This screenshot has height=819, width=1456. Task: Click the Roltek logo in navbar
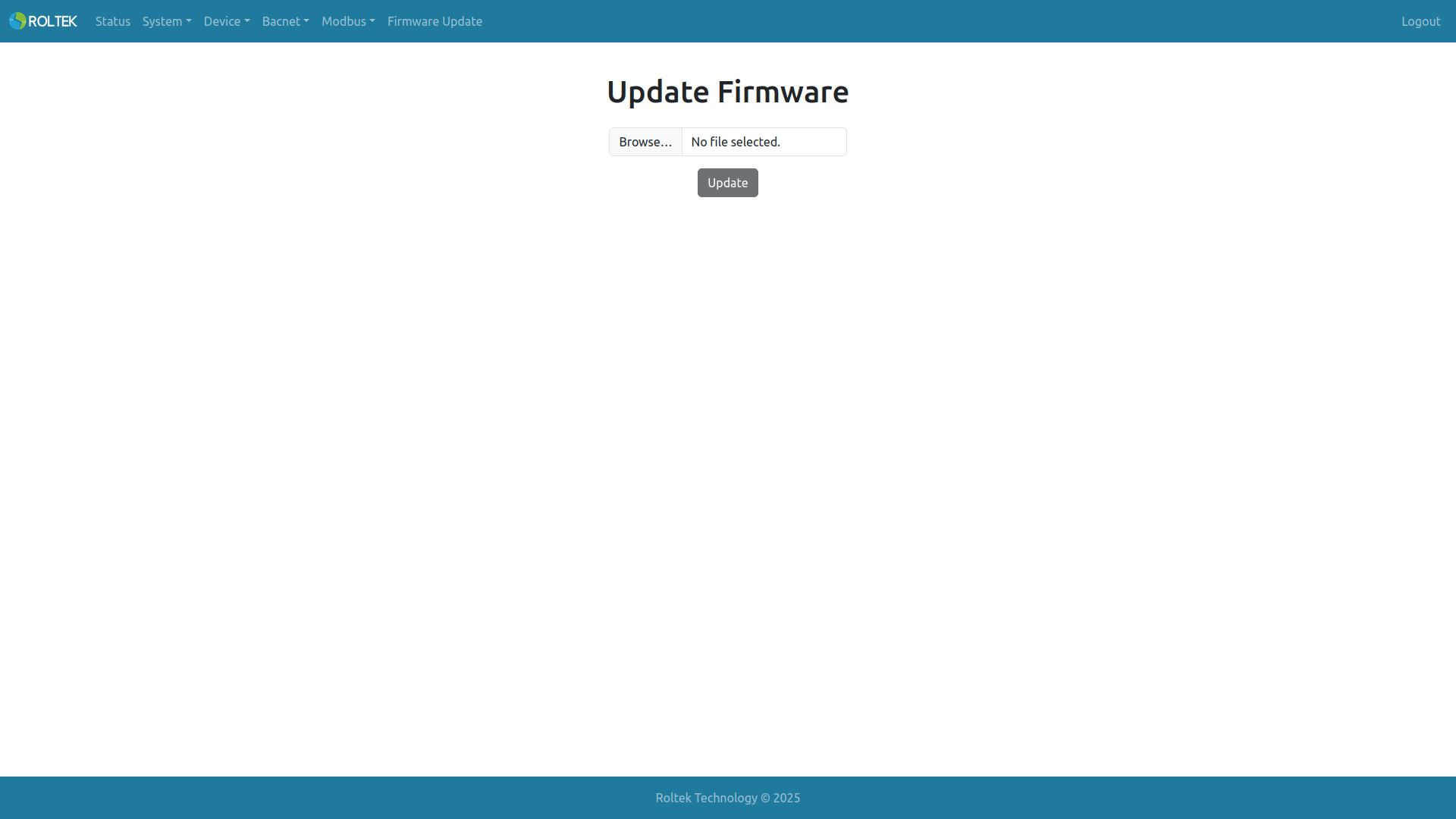pos(43,21)
